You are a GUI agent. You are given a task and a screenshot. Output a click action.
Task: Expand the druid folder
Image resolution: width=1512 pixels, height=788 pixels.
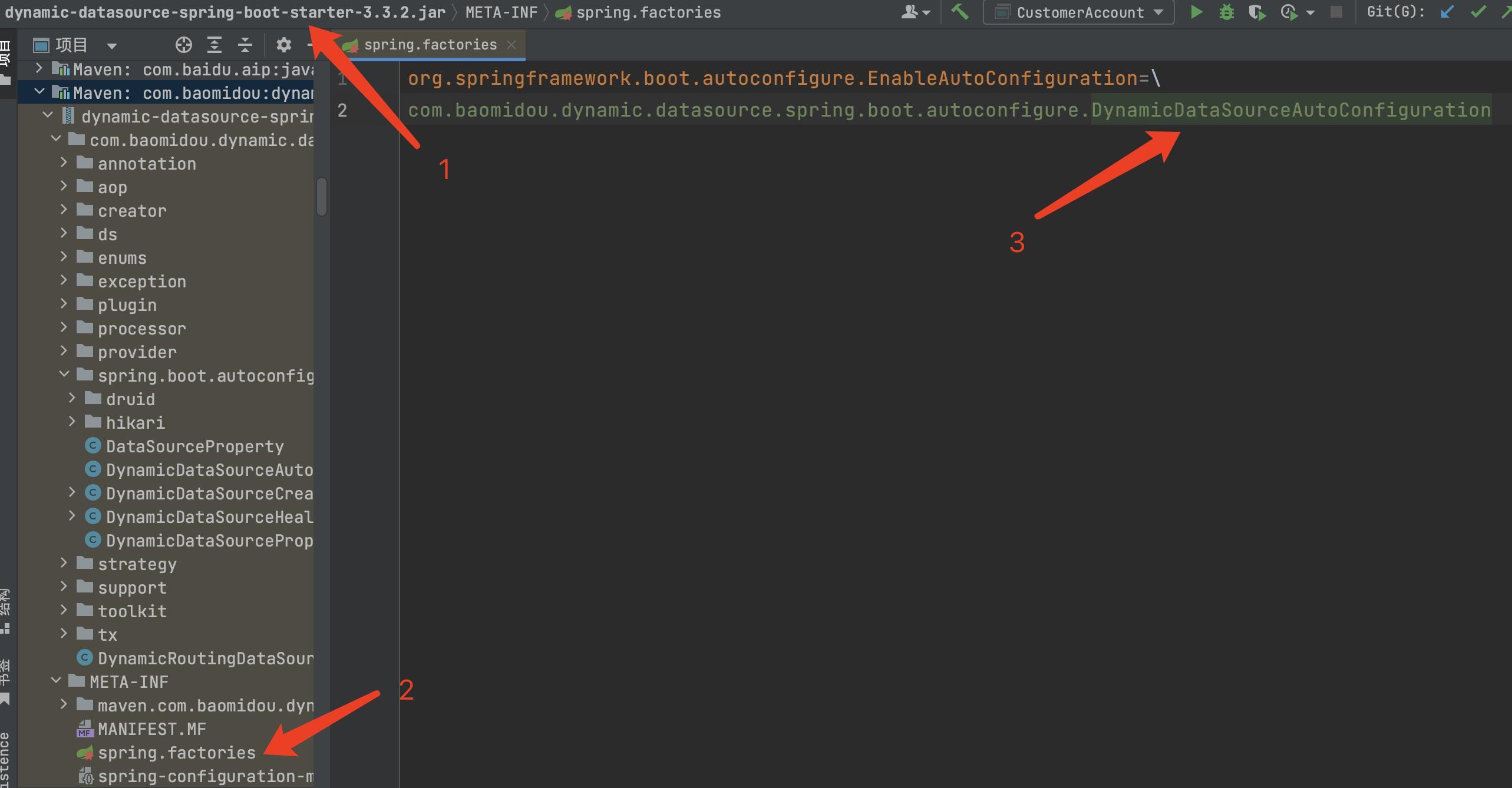point(72,398)
